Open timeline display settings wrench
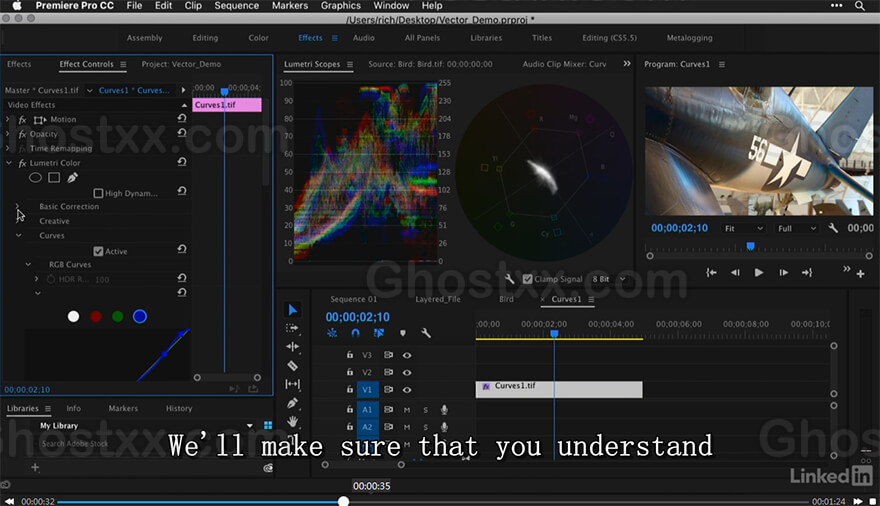 (426, 333)
